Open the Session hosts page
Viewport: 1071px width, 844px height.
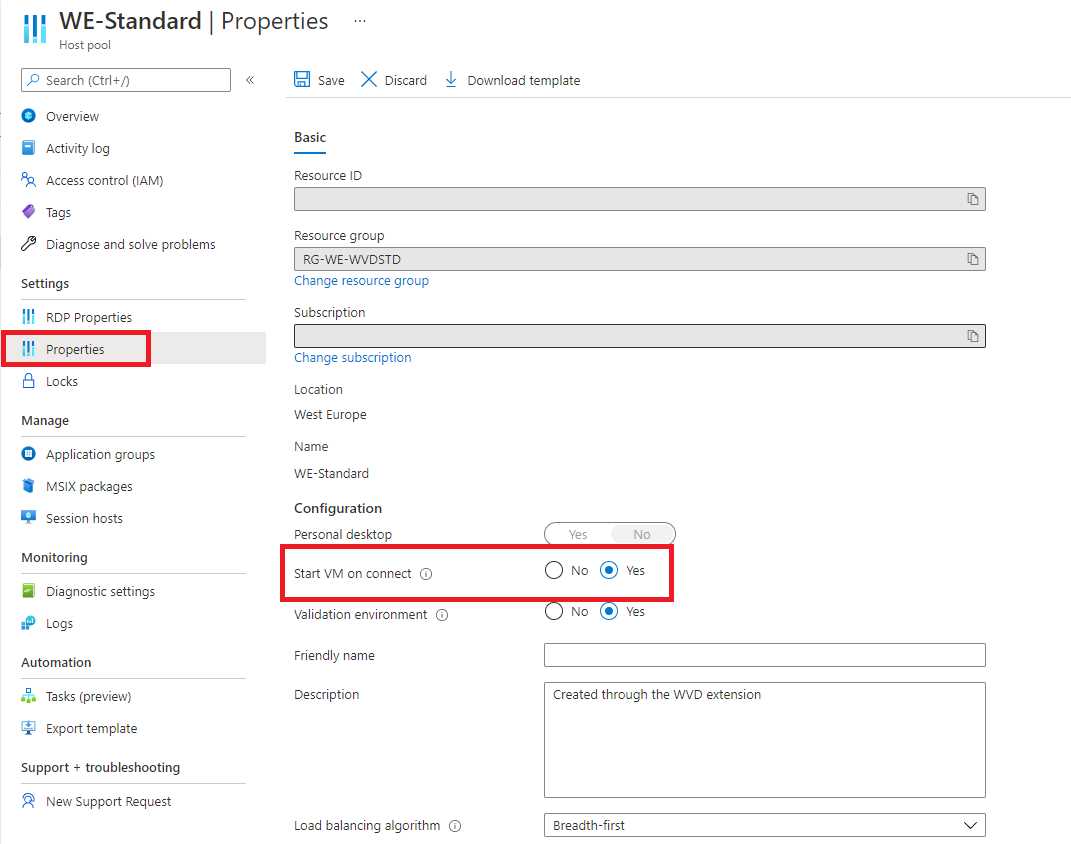(x=85, y=518)
